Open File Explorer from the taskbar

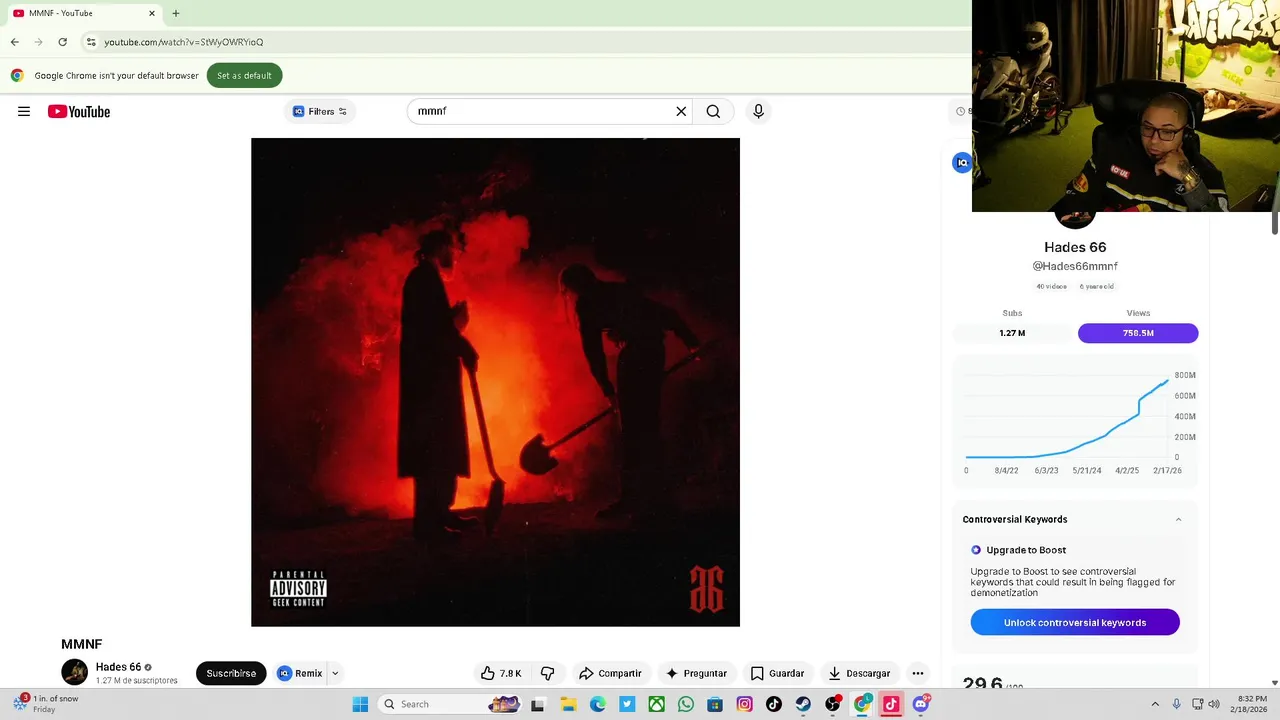click(x=567, y=704)
